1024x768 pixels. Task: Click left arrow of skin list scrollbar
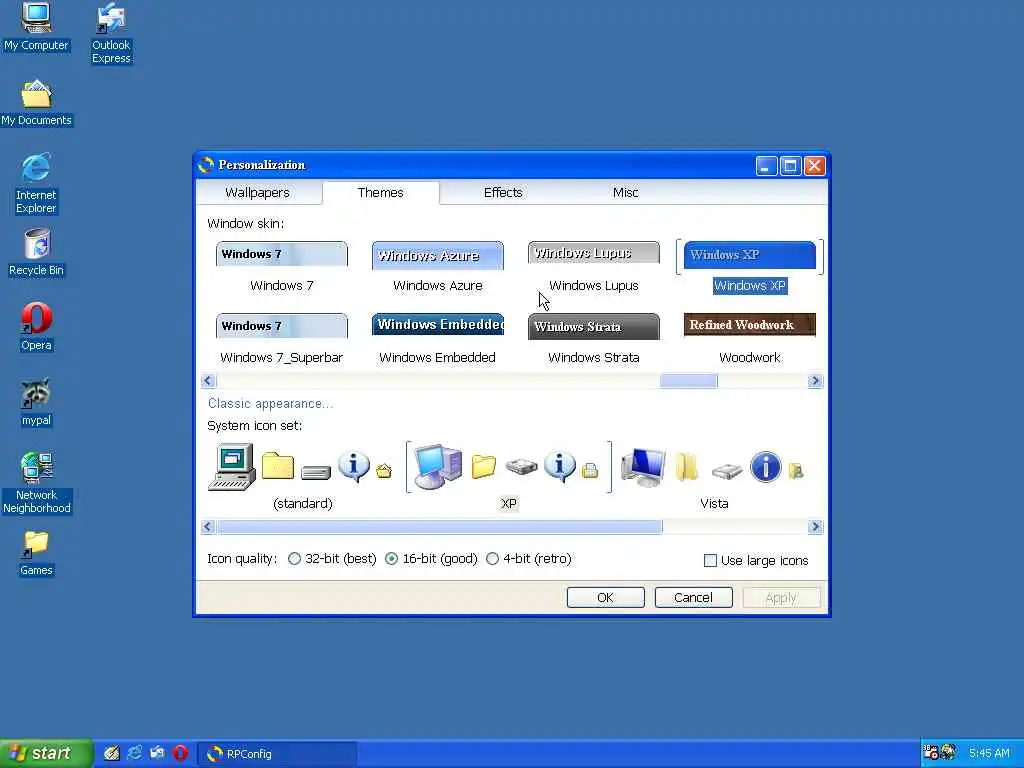208,381
